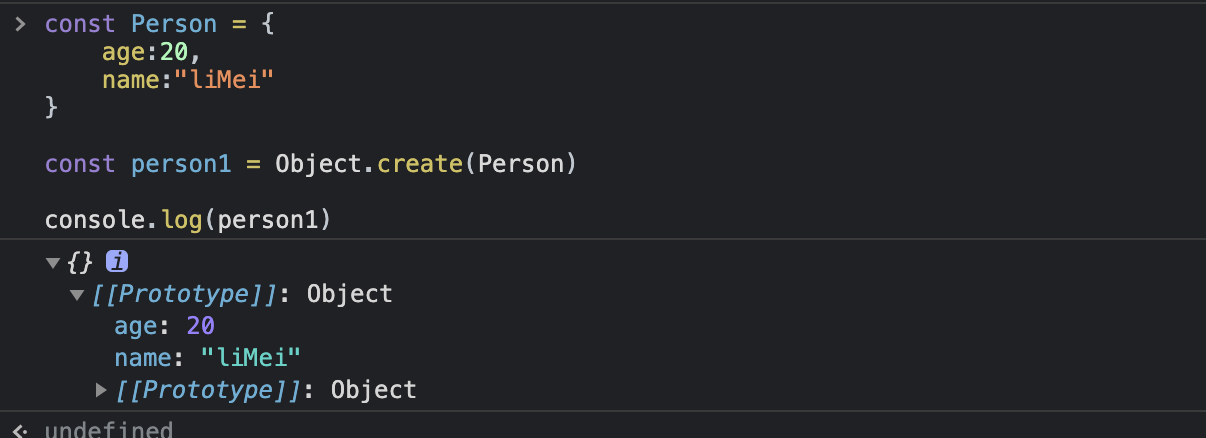
Task: Collapse the first [[Prototype]] entry
Action: (77, 294)
